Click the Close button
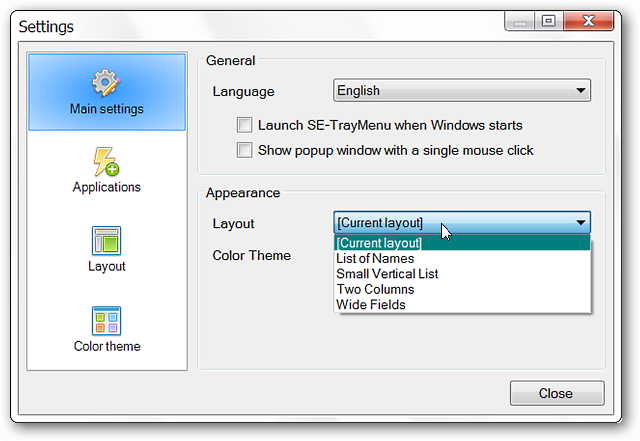Image resolution: width=640 pixels, height=441 pixels. coord(557,393)
